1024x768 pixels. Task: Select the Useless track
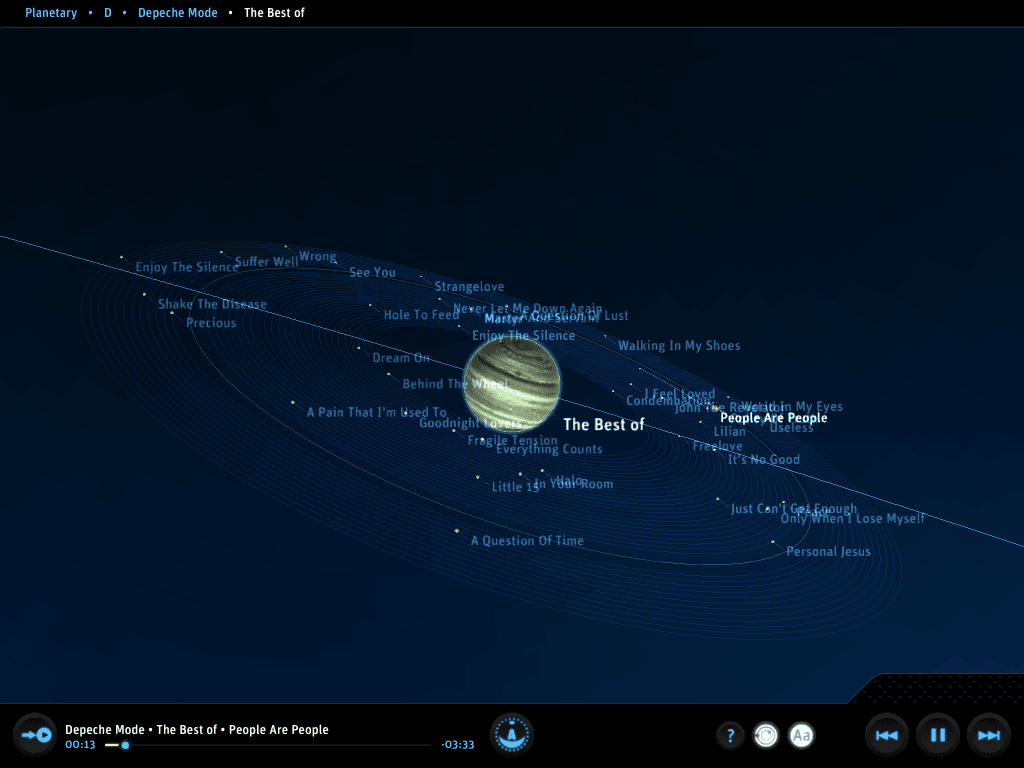pos(792,428)
